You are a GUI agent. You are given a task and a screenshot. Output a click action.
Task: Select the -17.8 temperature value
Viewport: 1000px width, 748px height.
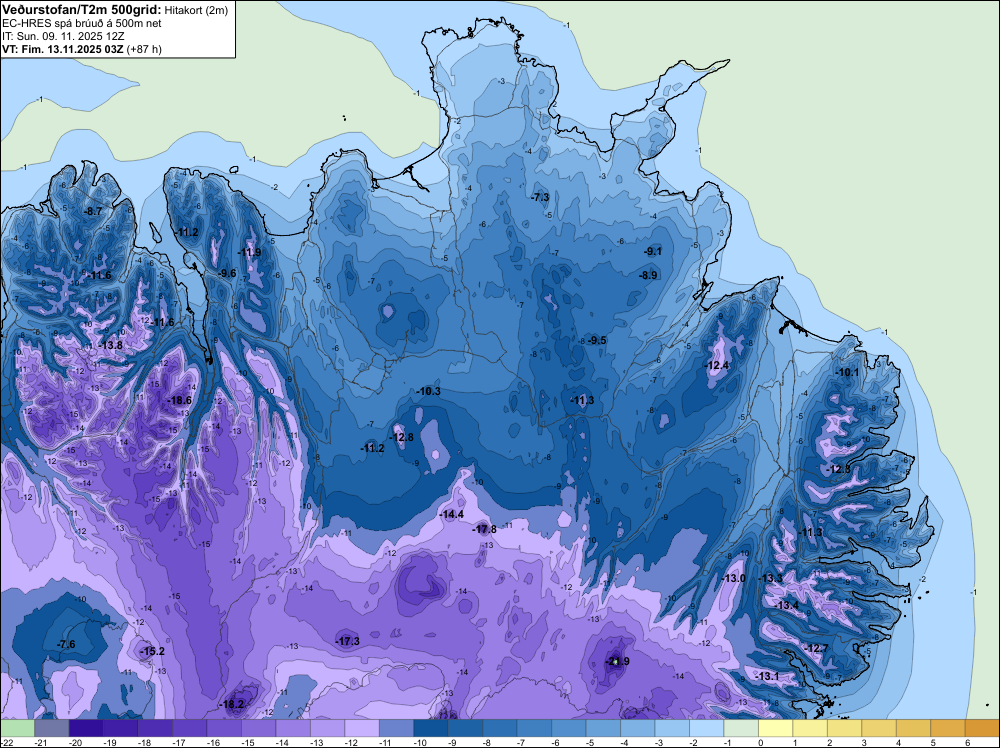(x=484, y=529)
